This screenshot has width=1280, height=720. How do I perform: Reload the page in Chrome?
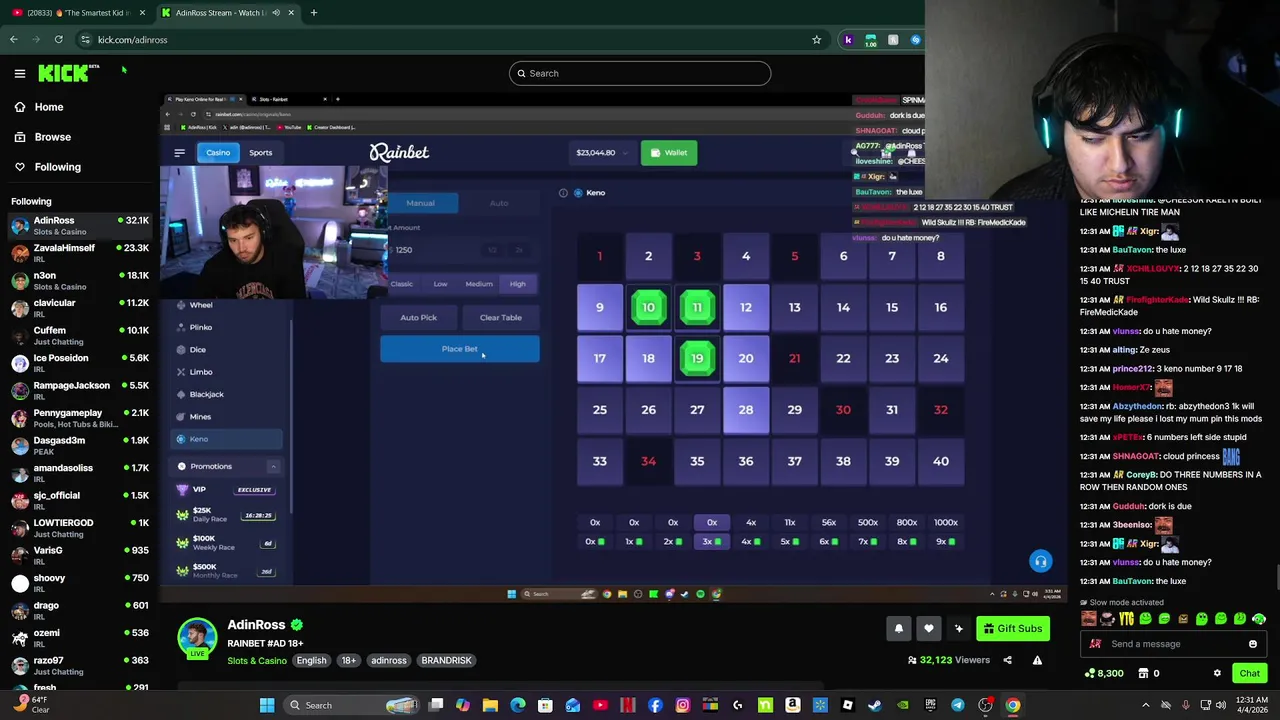tap(58, 40)
